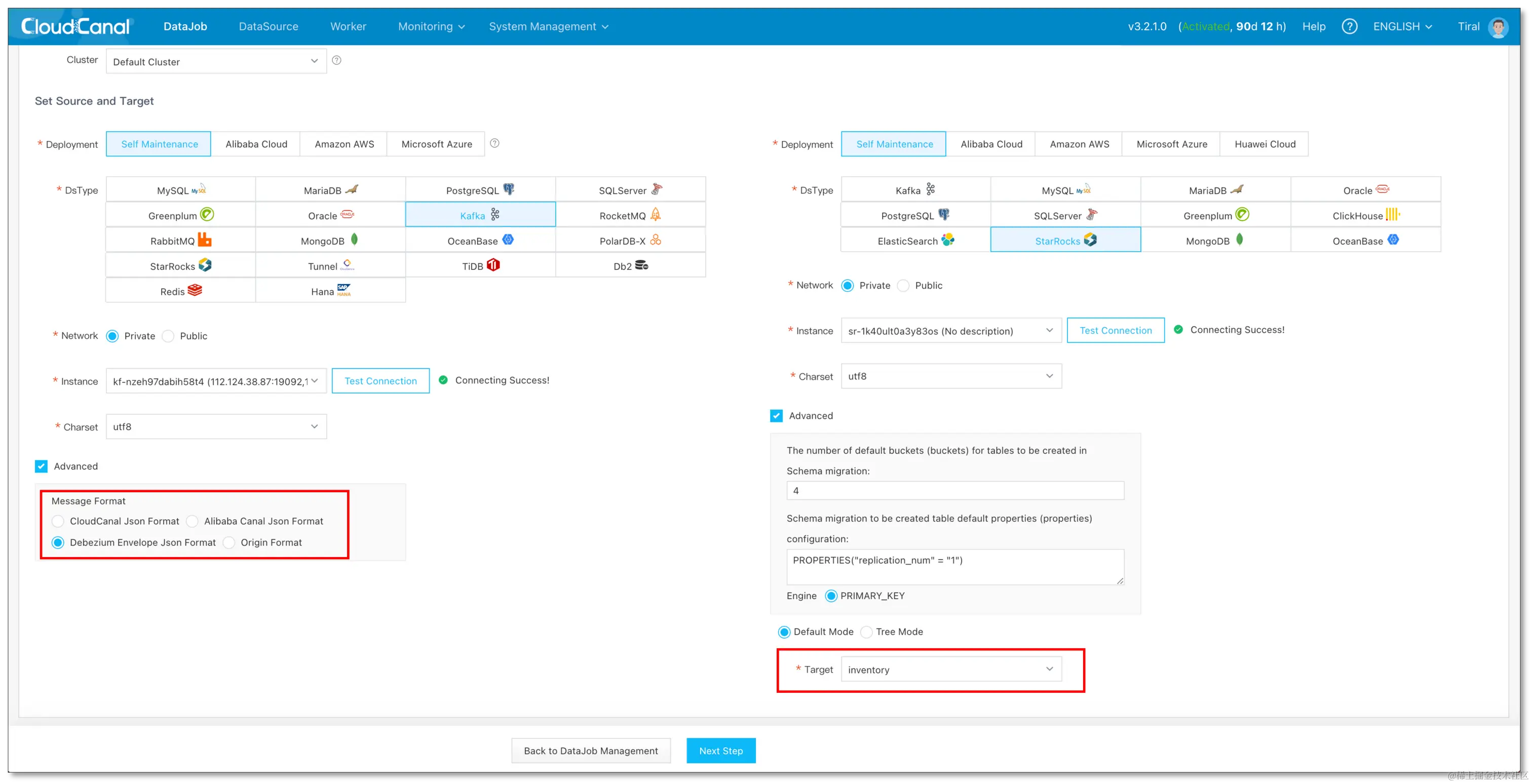Click help icon beside source Deployment
The height and width of the screenshot is (784, 1532).
tap(495, 143)
